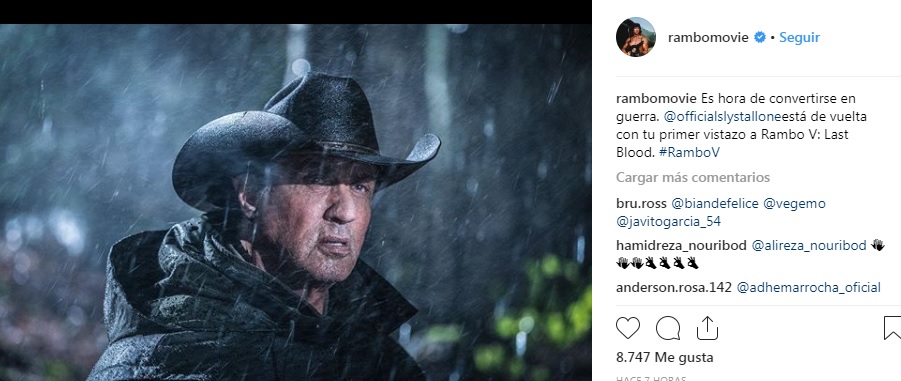Image resolution: width=901 pixels, height=381 pixels.
Task: Open @javitogarcia_54 mention
Action: point(668,222)
